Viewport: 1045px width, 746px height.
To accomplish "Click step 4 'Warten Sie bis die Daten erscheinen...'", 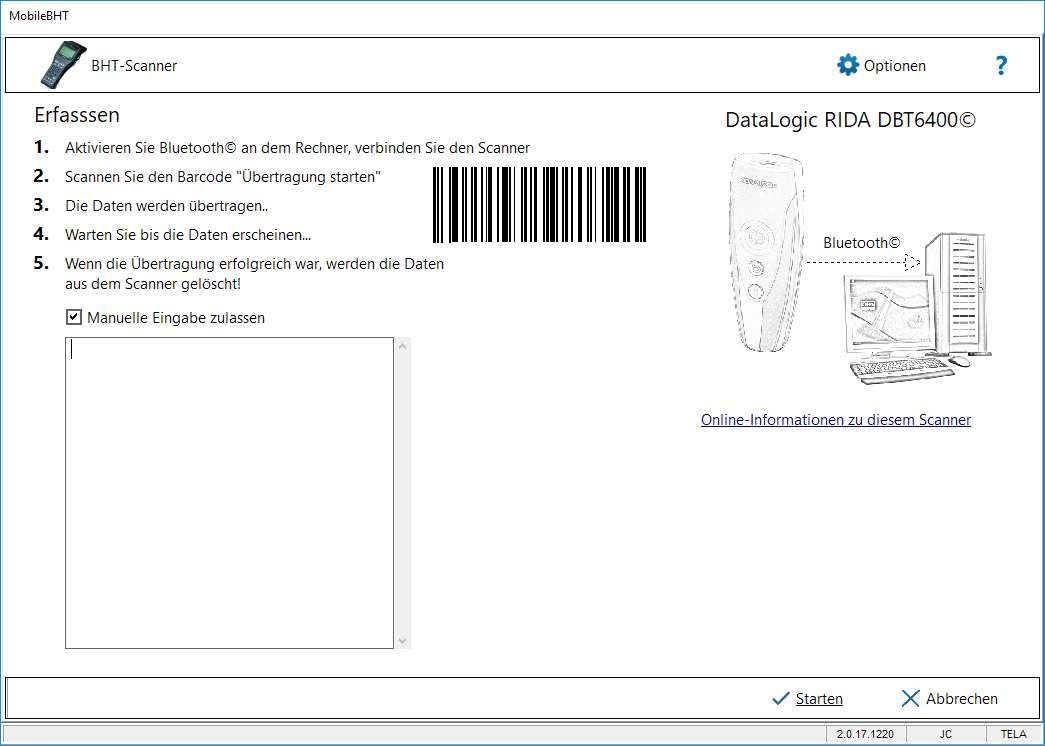I will click(188, 235).
